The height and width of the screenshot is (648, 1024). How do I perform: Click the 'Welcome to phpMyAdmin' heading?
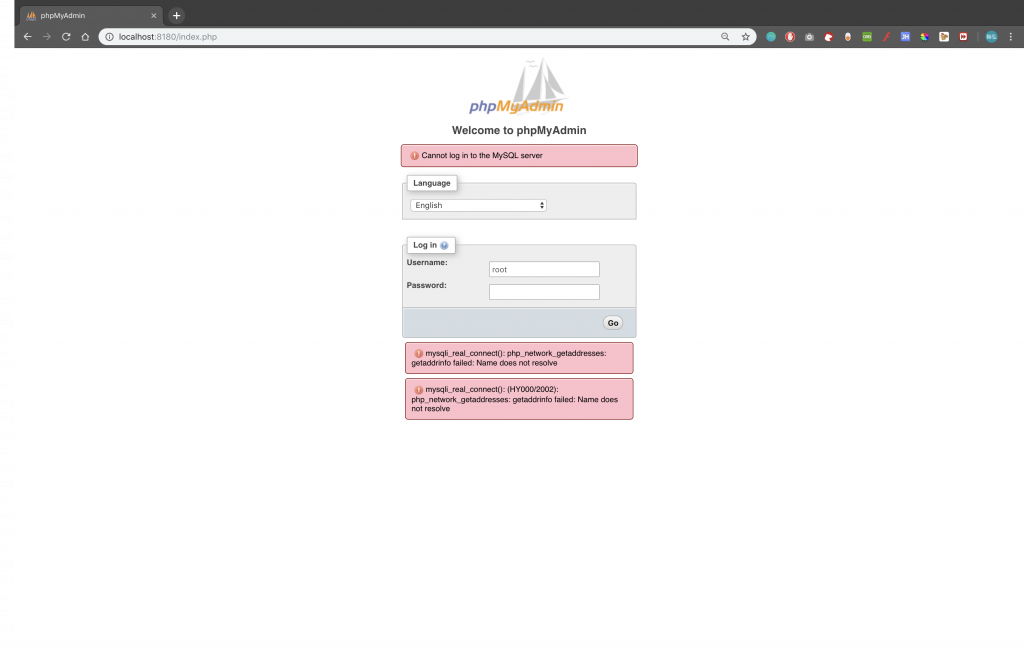click(519, 131)
